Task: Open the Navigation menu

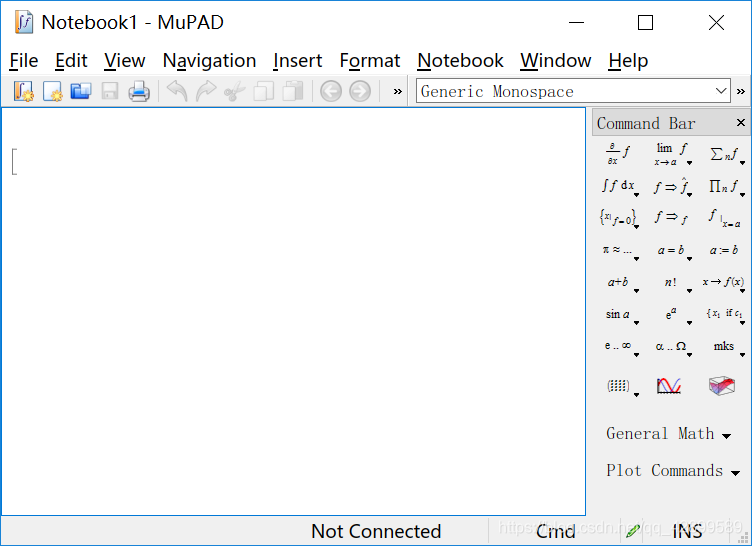Action: pos(209,60)
